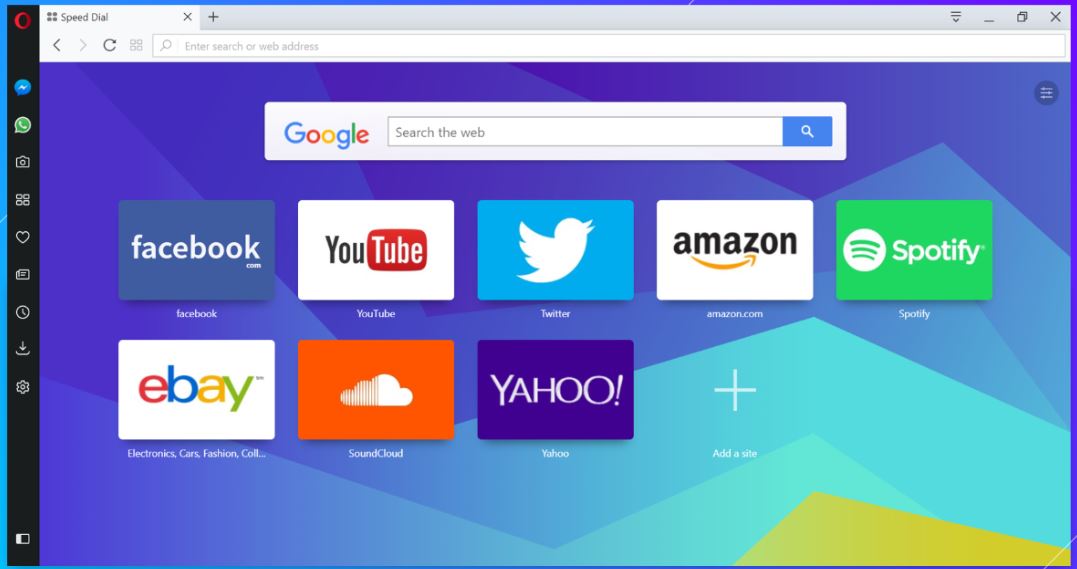Open the SoundCloud speed dial tile

coord(376,390)
